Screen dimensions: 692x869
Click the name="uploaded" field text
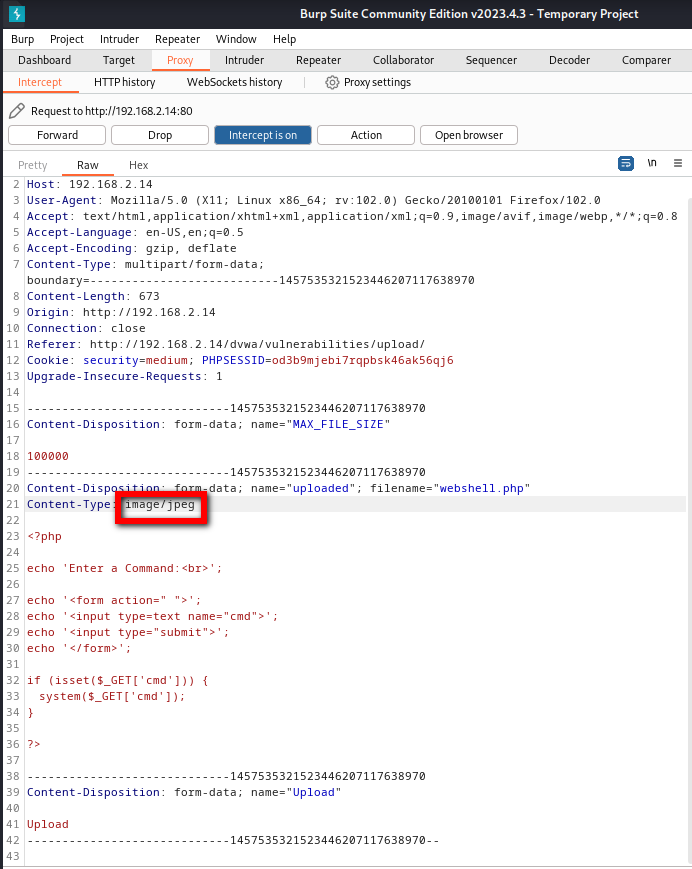pyautogui.click(x=303, y=488)
